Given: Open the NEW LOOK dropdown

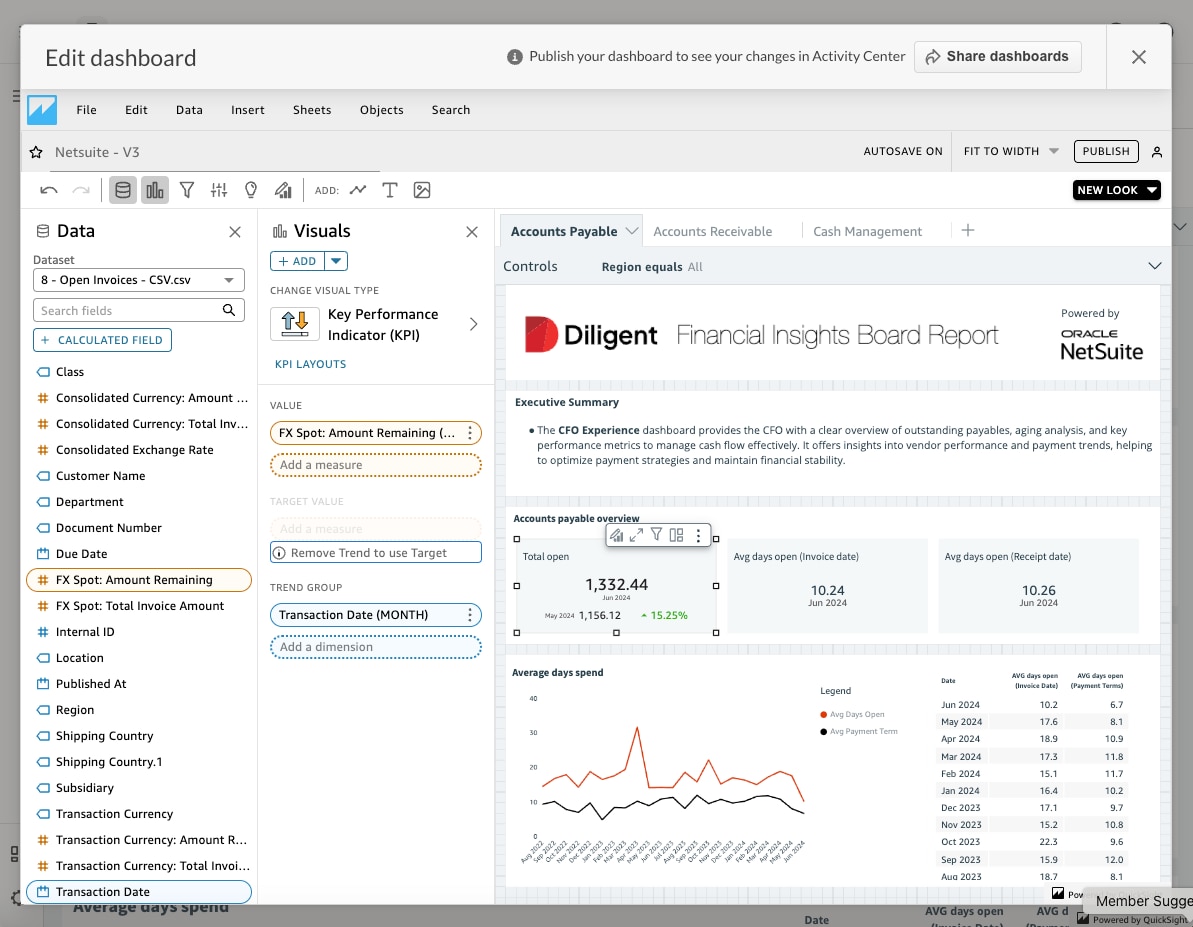Looking at the screenshot, I should tap(1116, 190).
